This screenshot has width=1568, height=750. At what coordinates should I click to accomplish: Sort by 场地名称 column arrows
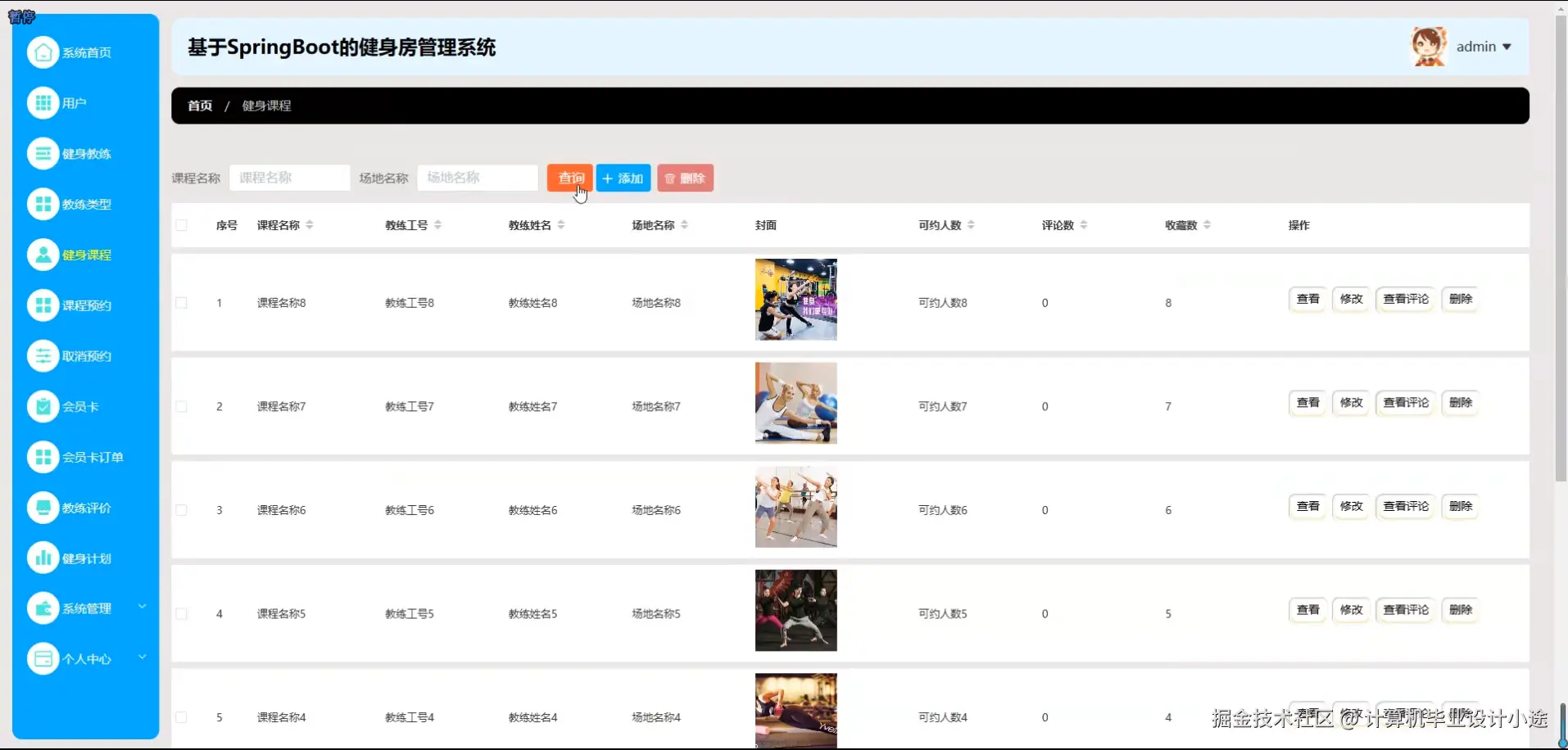(x=684, y=225)
